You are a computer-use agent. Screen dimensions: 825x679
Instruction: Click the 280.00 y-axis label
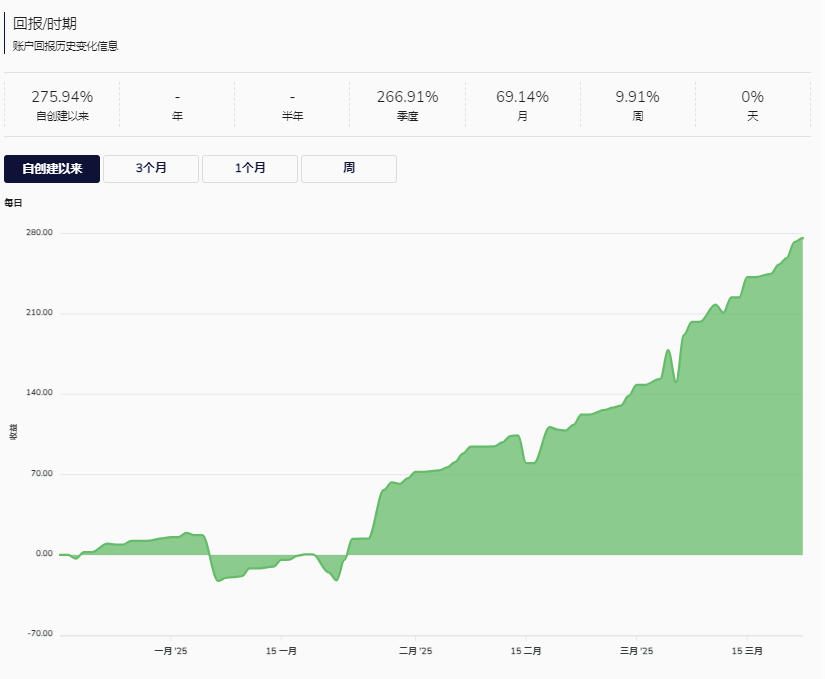click(x=39, y=232)
